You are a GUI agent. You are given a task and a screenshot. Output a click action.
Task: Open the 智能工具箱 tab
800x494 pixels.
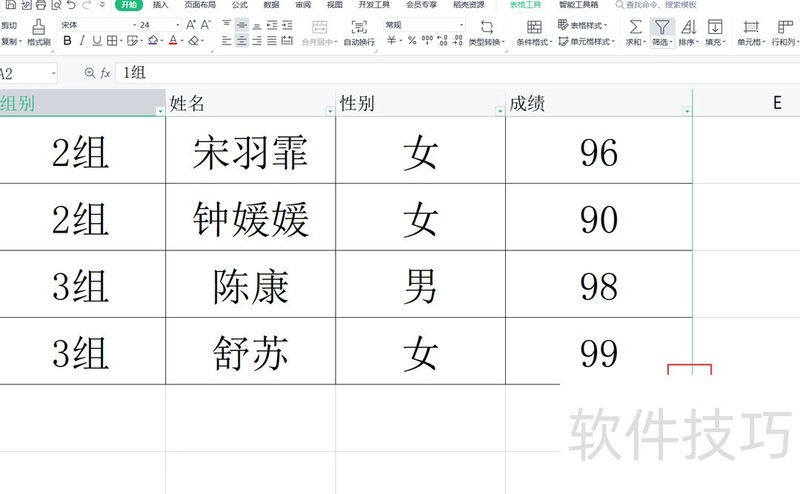578,5
